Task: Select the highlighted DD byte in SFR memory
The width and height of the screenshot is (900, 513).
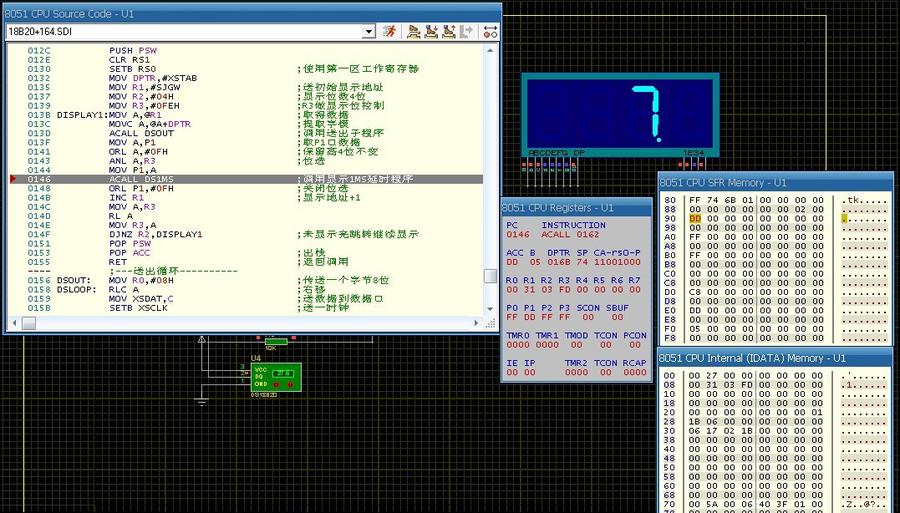Action: click(695, 217)
